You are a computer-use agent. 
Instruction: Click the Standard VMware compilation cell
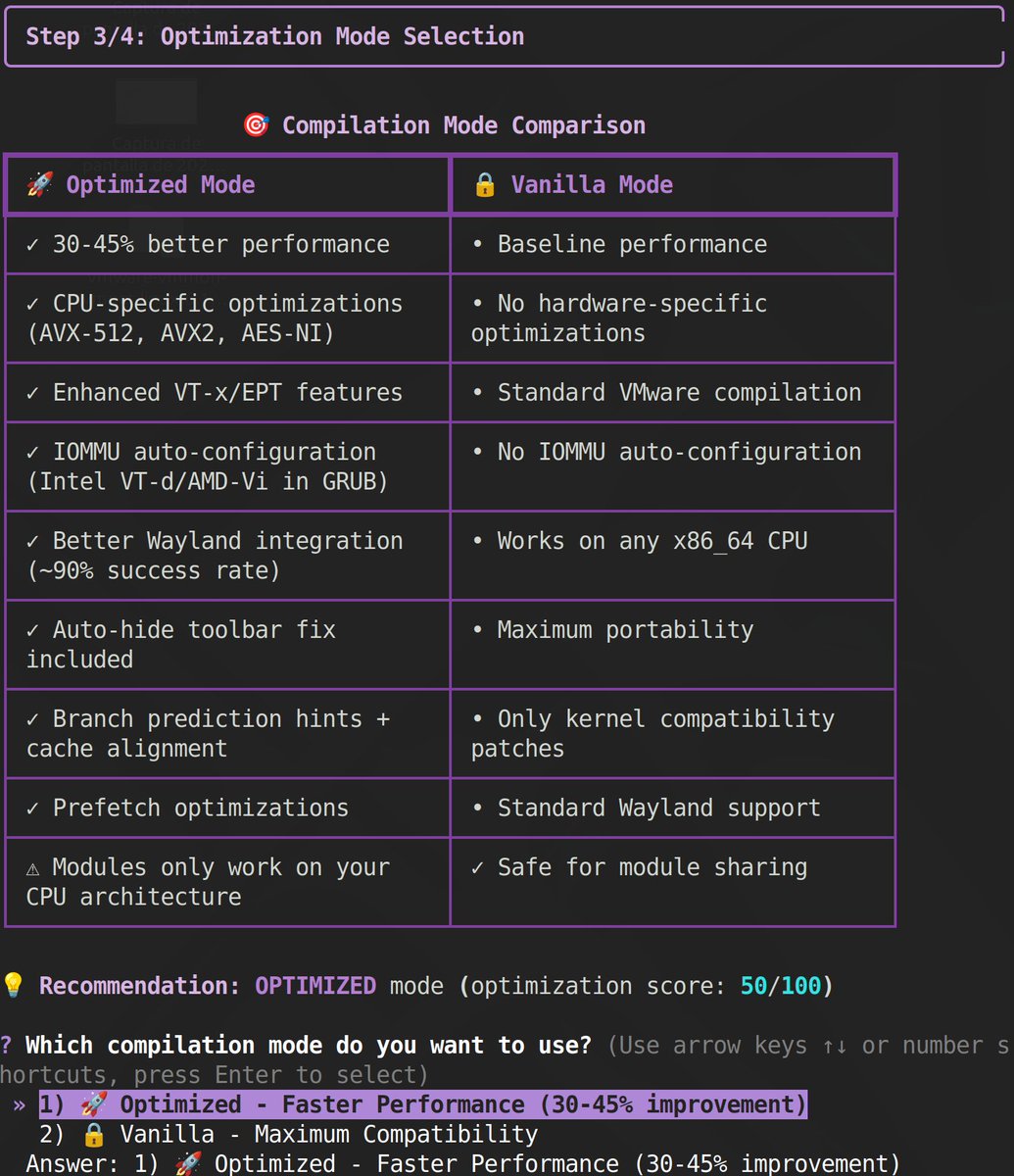click(x=673, y=392)
